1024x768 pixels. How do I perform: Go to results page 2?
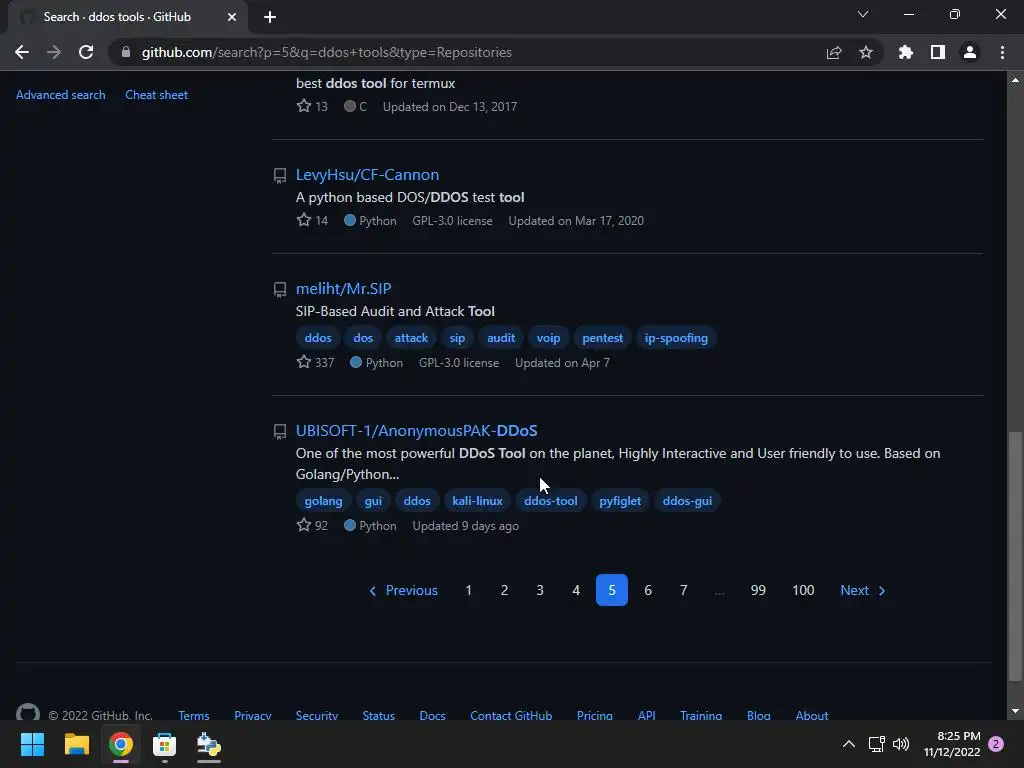[504, 590]
